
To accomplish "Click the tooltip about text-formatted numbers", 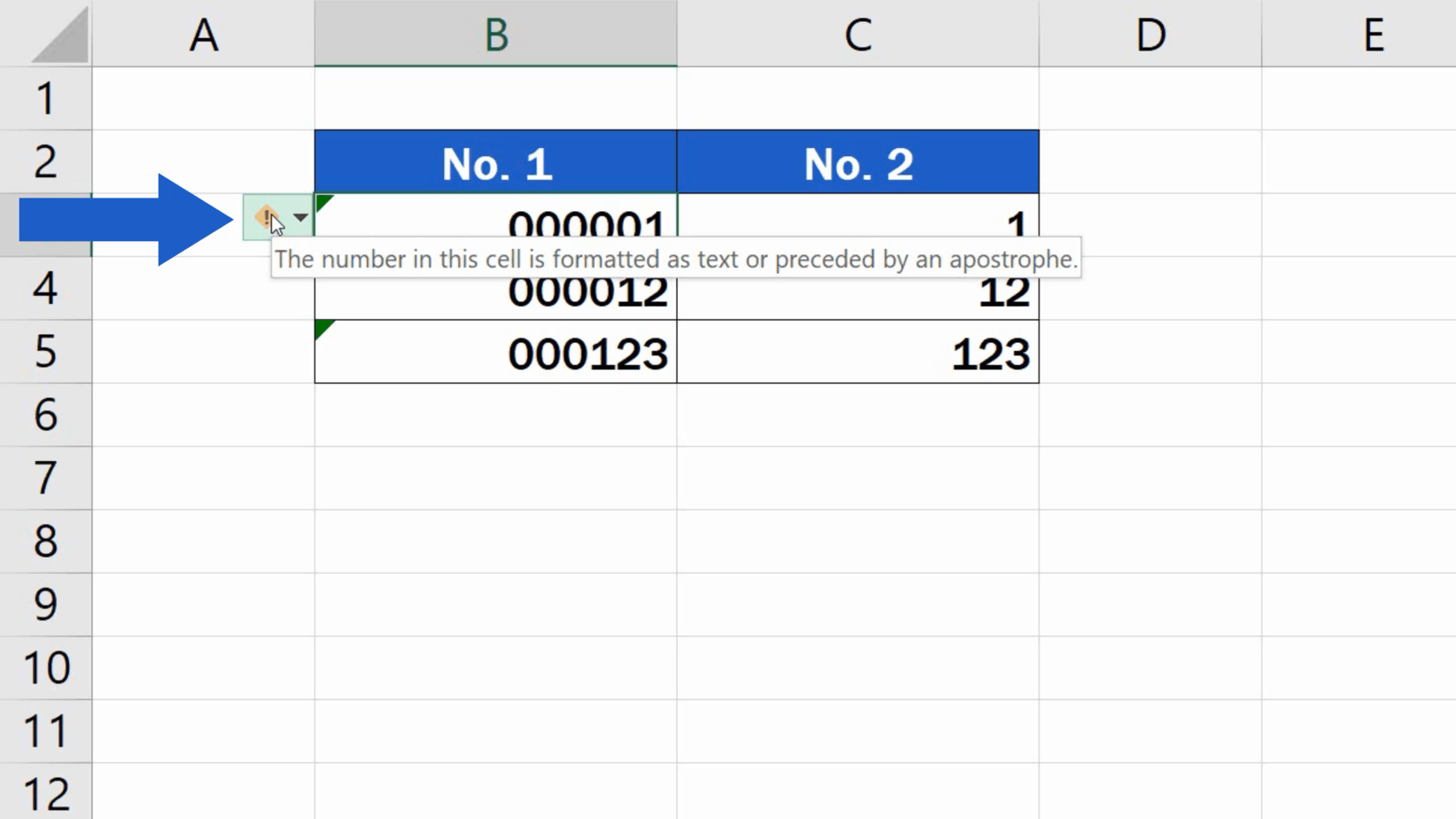I will pyautogui.click(x=675, y=259).
